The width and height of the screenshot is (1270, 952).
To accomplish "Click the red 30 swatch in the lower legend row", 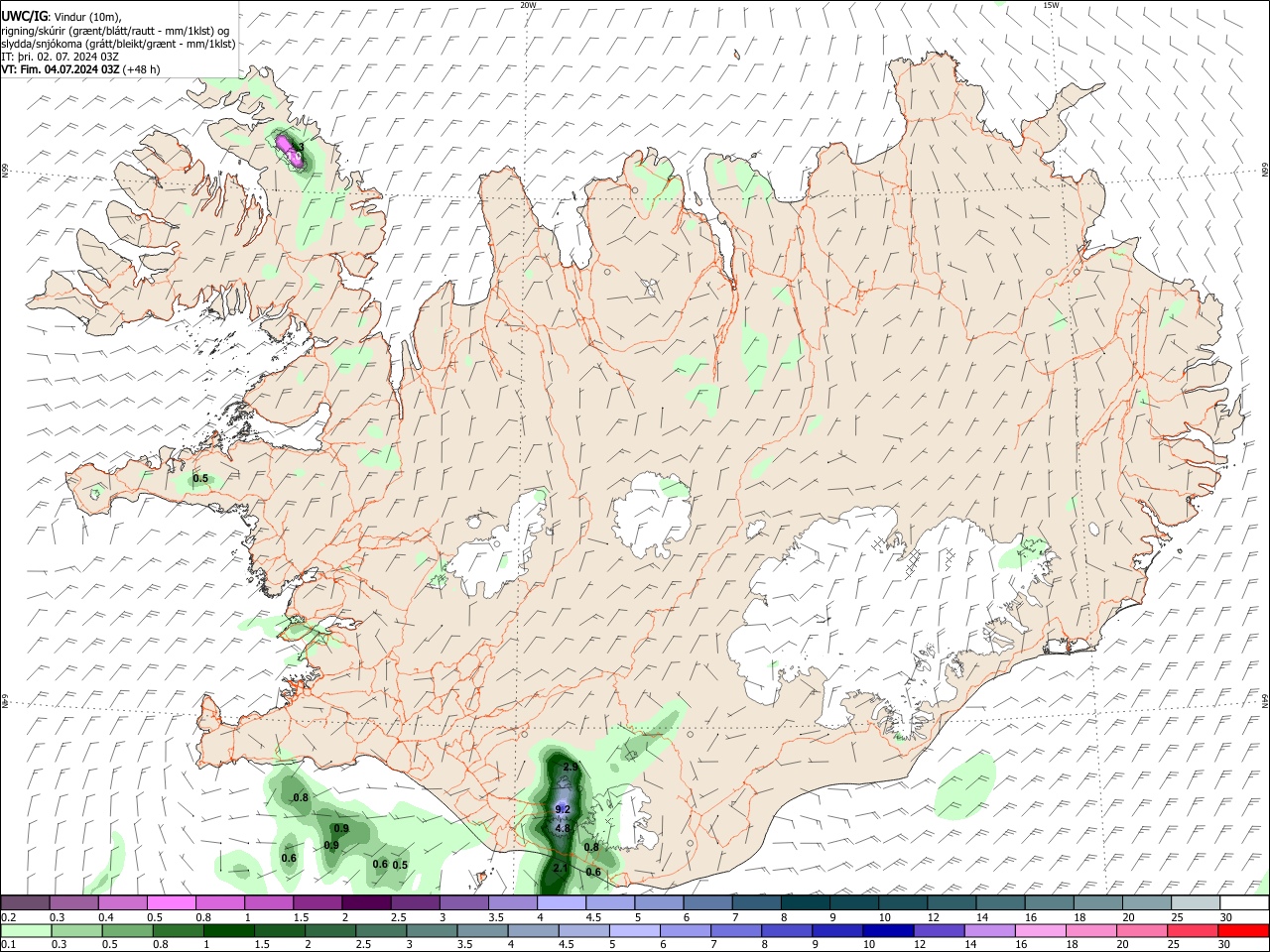I will (x=1244, y=931).
